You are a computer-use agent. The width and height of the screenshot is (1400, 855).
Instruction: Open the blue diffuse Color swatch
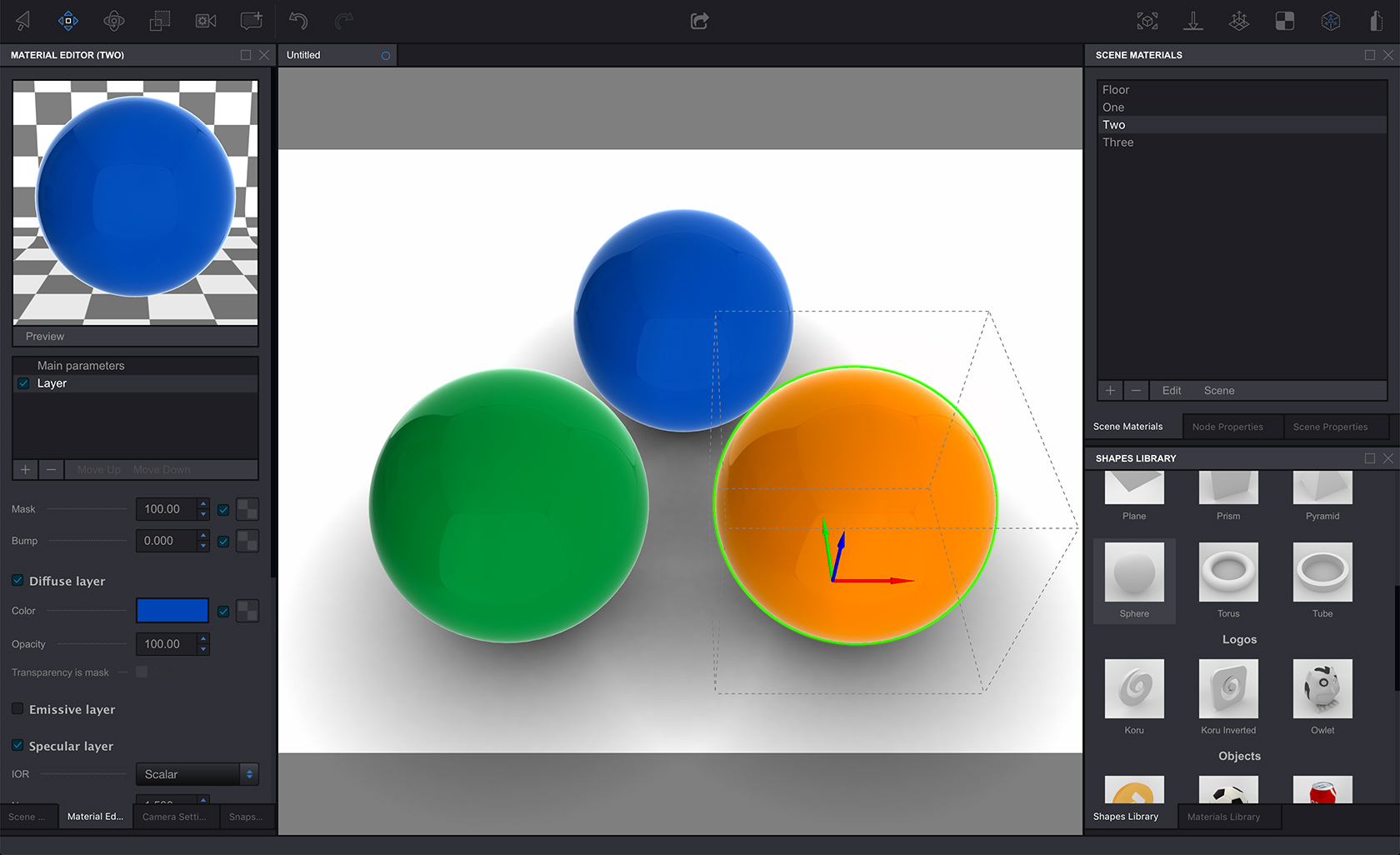(172, 611)
